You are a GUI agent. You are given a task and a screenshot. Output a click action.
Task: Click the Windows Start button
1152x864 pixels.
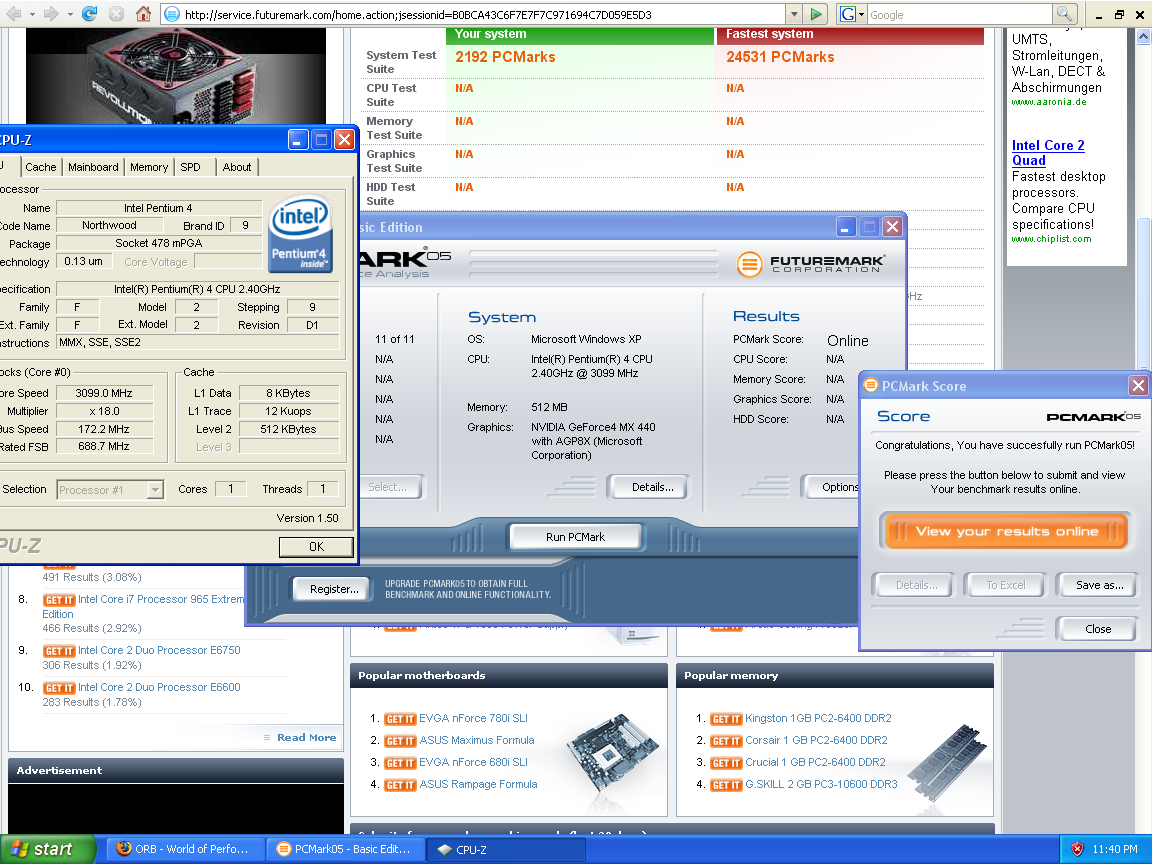48,849
